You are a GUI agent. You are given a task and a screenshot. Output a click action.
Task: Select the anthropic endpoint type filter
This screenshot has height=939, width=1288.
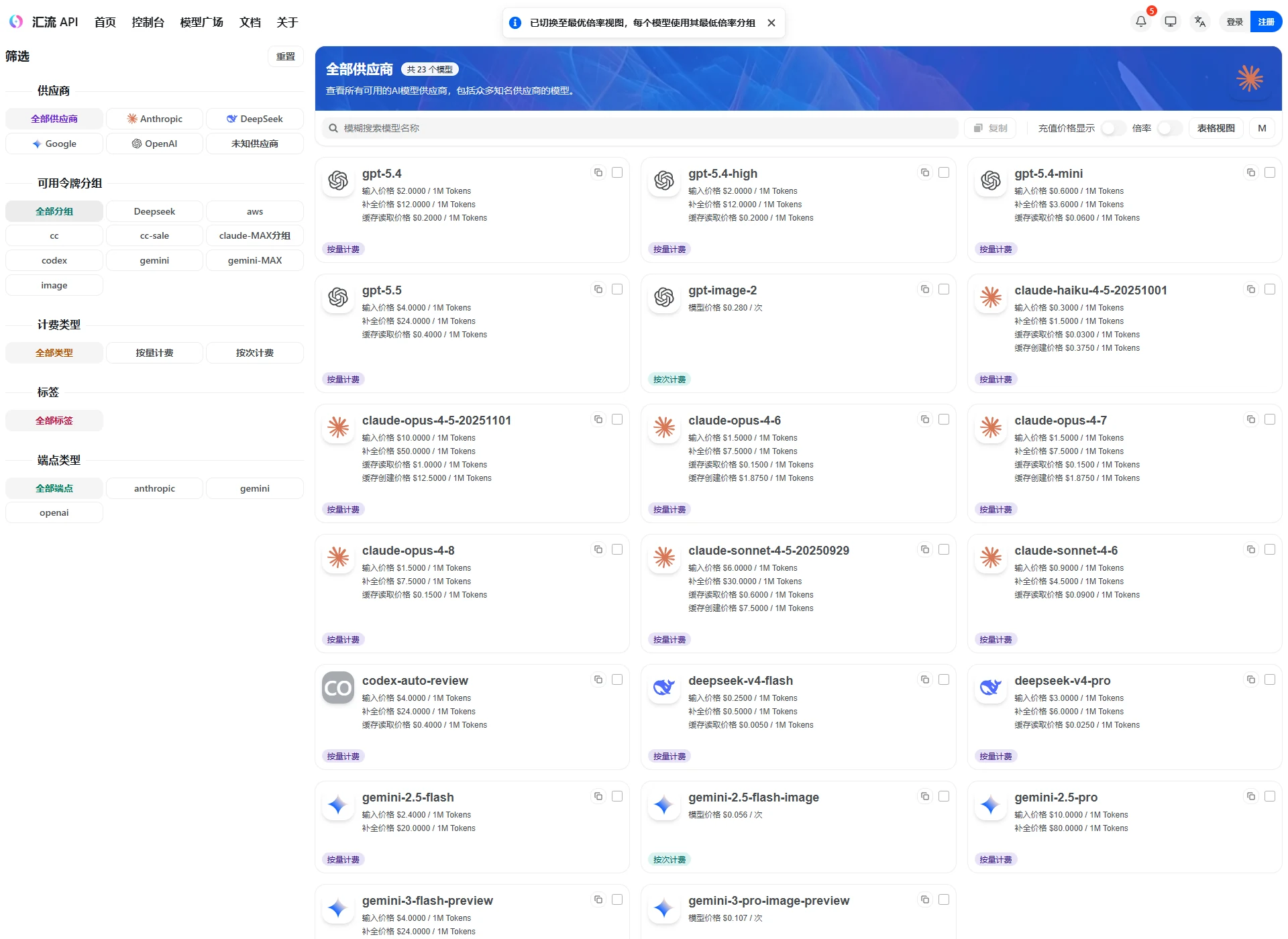pyautogui.click(x=154, y=488)
